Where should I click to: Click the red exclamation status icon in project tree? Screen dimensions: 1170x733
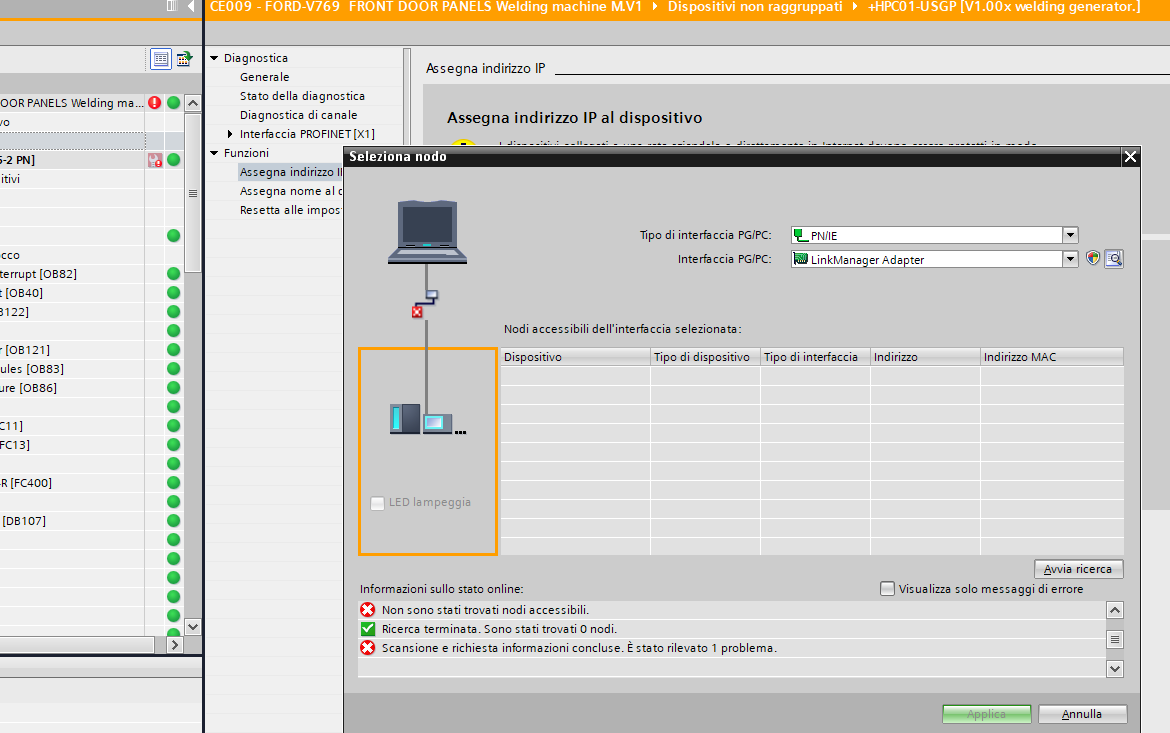tap(154, 103)
